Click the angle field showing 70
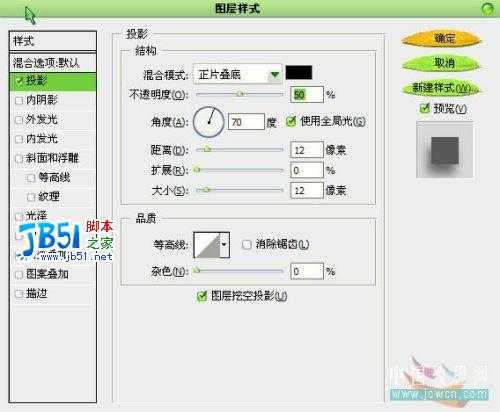500x412 pixels. tap(246, 122)
